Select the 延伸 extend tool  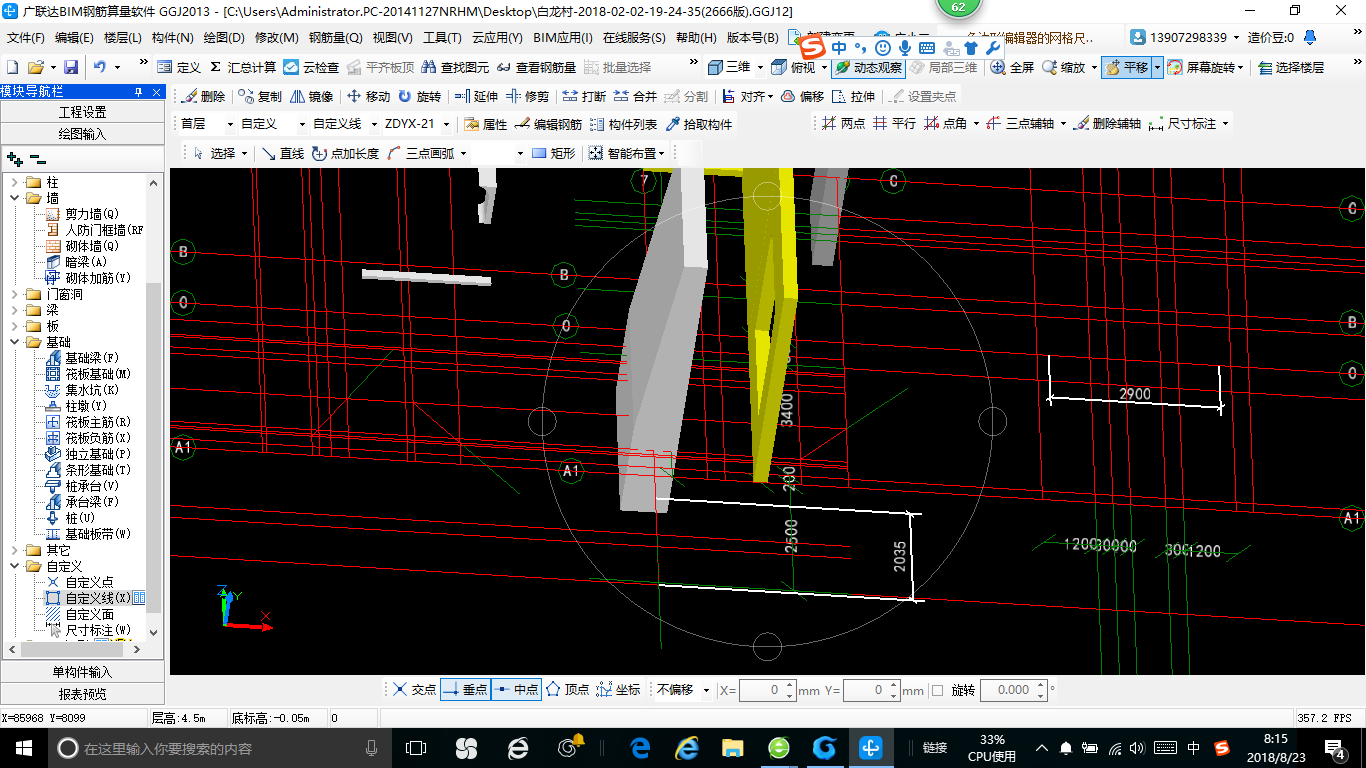point(476,96)
